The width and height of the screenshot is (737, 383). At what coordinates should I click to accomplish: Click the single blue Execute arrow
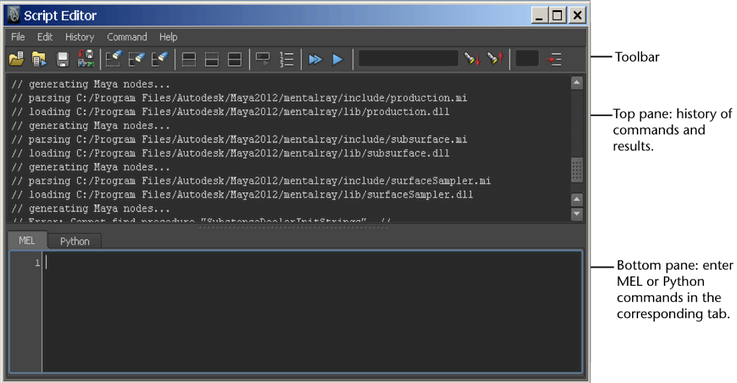click(x=337, y=60)
